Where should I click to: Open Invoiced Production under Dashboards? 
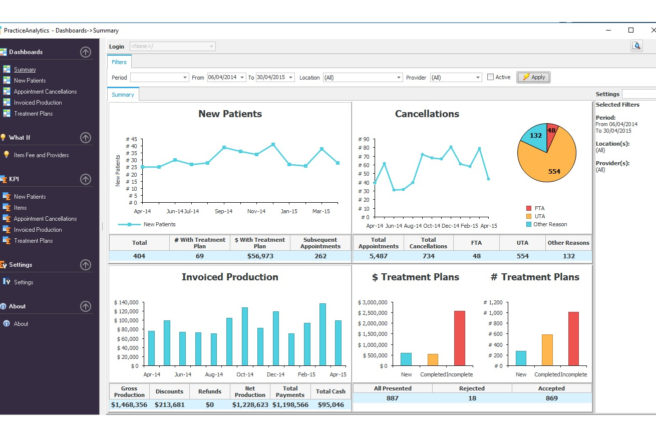click(38, 102)
